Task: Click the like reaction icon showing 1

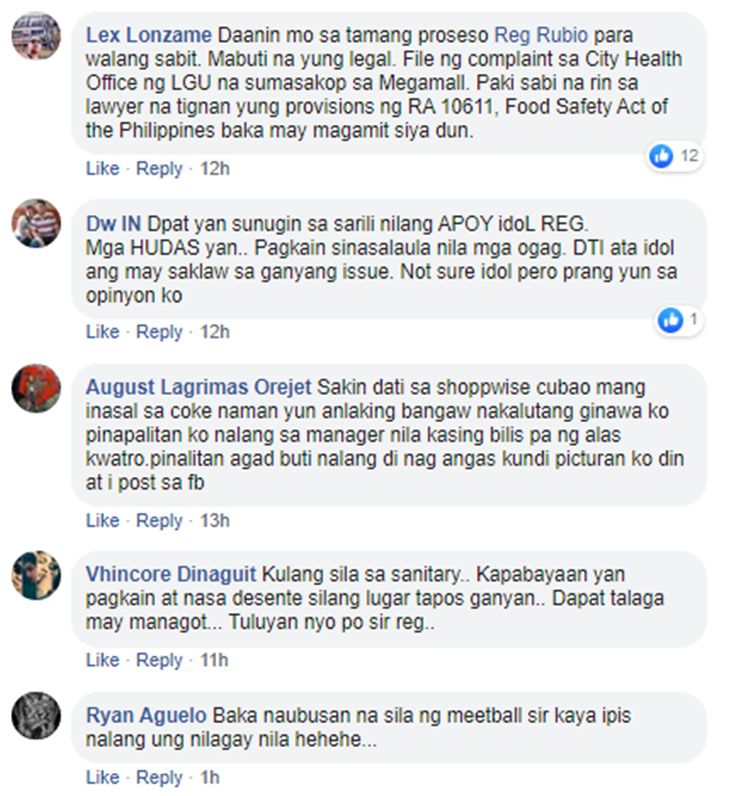Action: pos(670,320)
